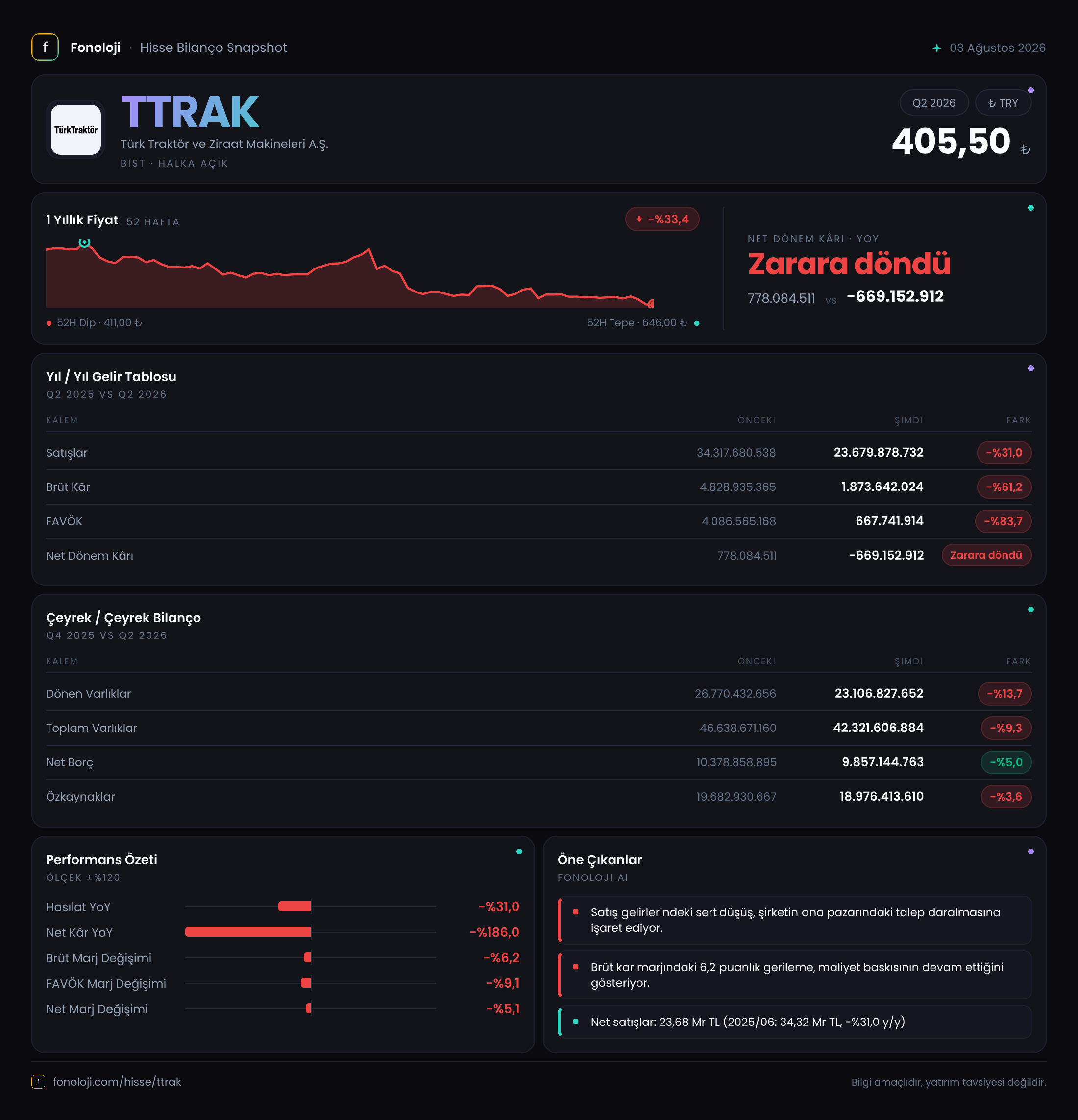
Task: Click the Net Kâr YoY red bar
Action: pyautogui.click(x=248, y=932)
